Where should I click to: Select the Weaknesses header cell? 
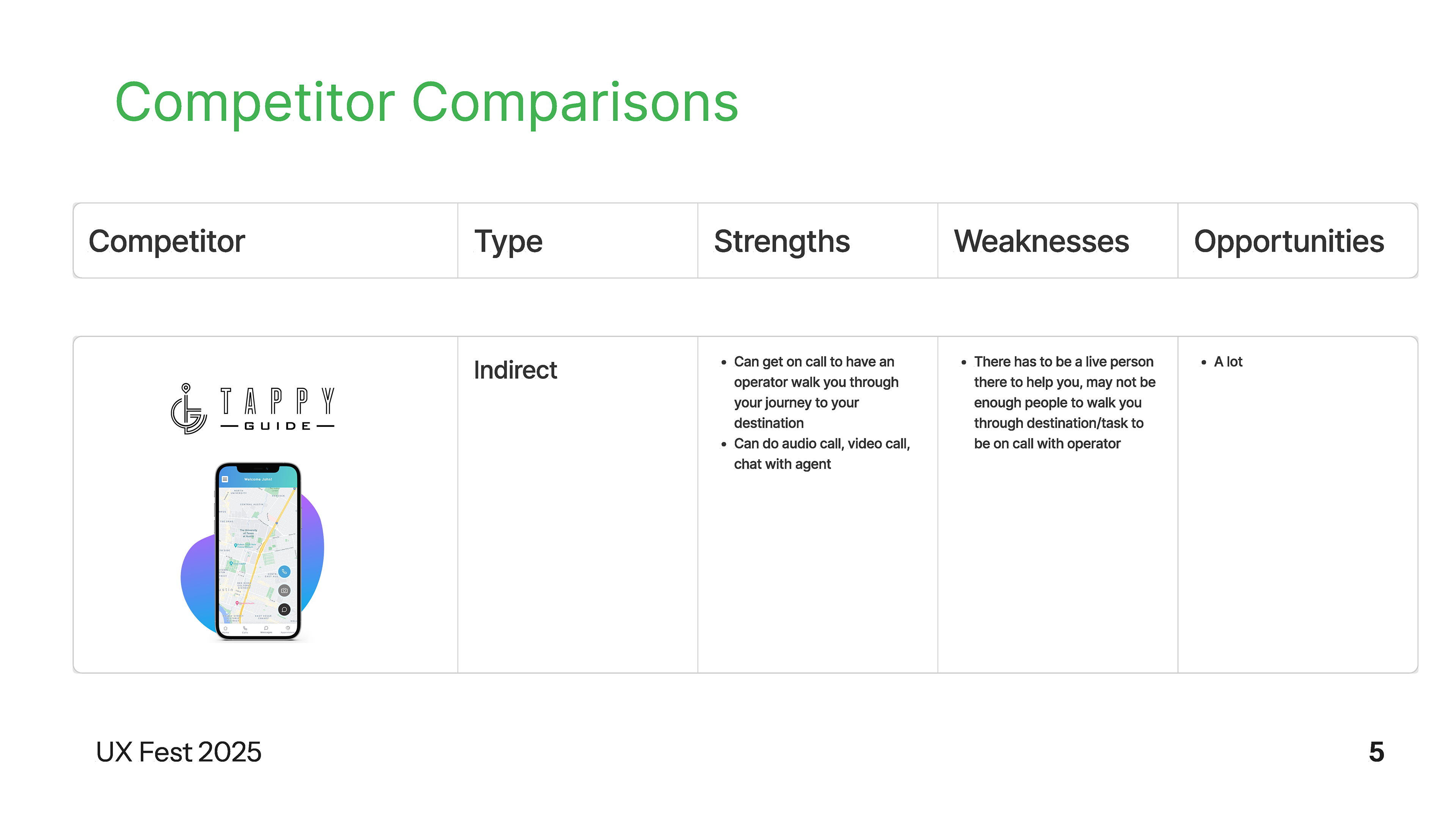click(1041, 242)
